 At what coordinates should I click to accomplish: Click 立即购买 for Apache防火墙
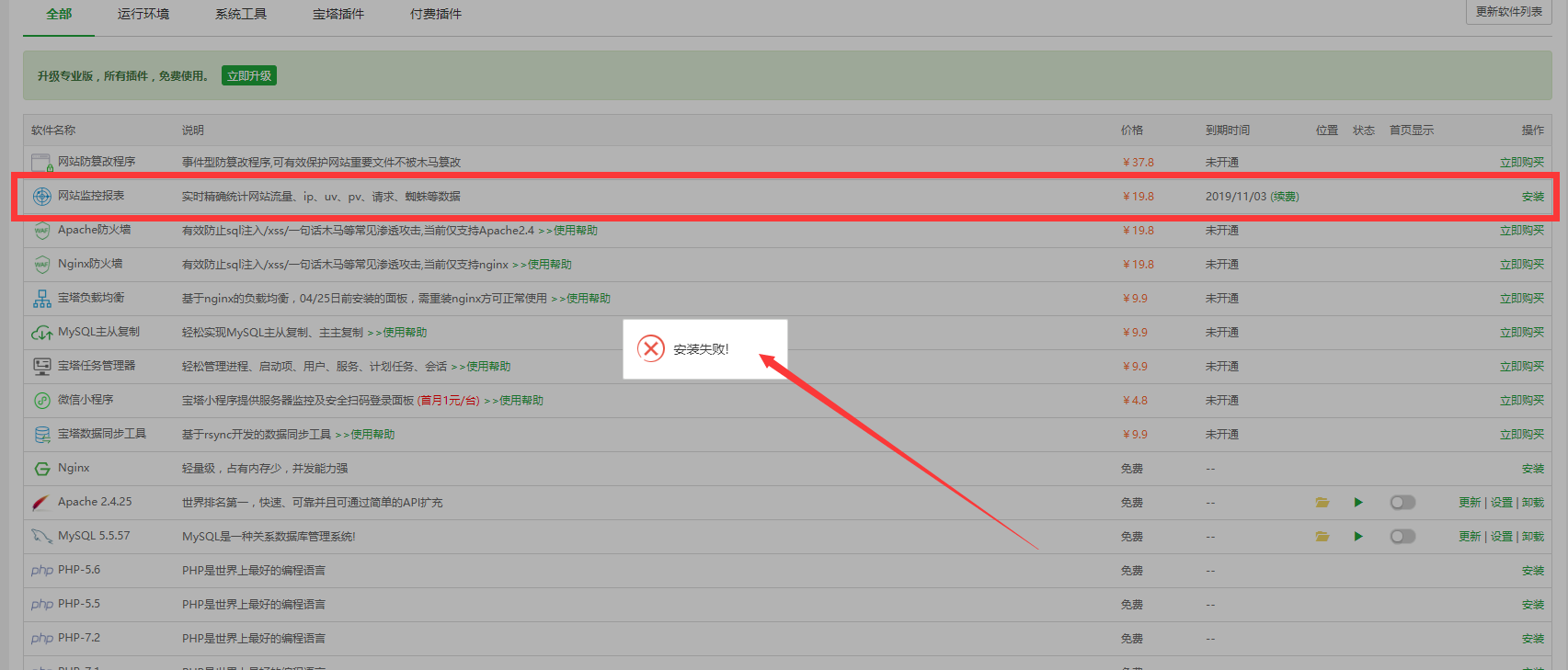(1522, 231)
